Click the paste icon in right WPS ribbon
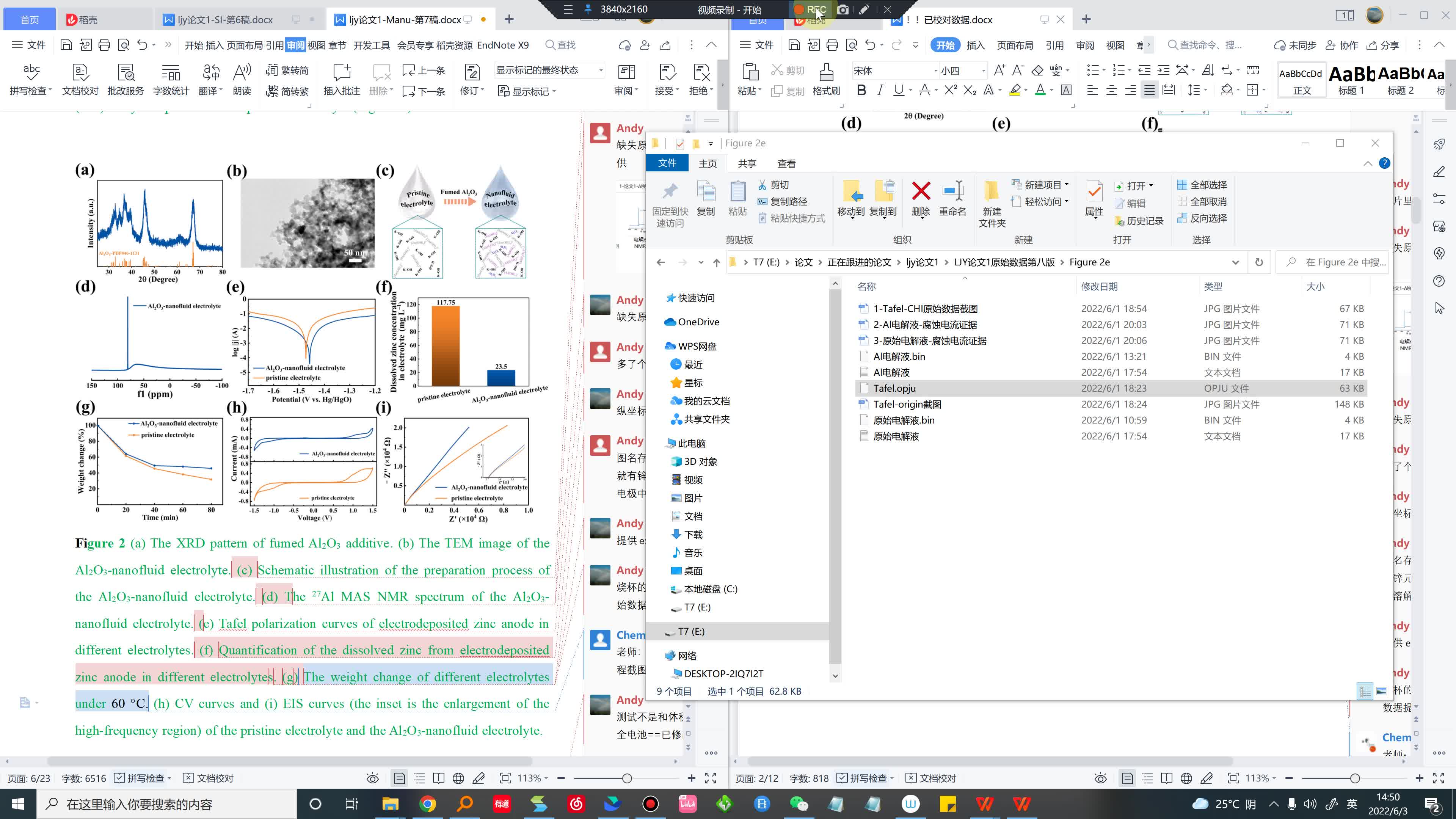 pos(750,72)
